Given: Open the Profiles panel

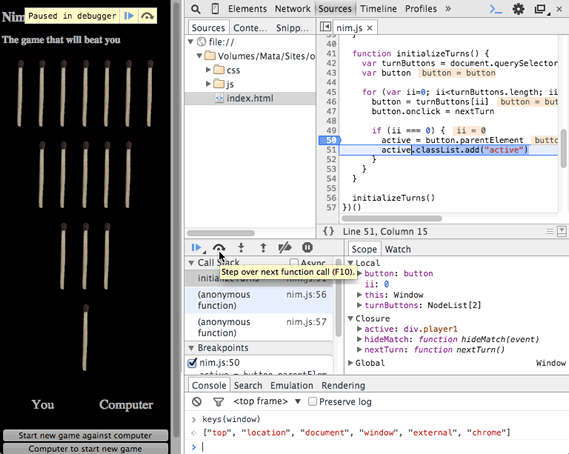Looking at the screenshot, I should point(421,9).
